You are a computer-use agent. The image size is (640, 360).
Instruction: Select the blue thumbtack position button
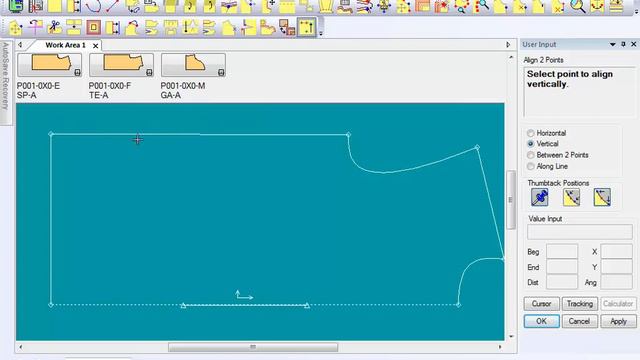[540, 197]
